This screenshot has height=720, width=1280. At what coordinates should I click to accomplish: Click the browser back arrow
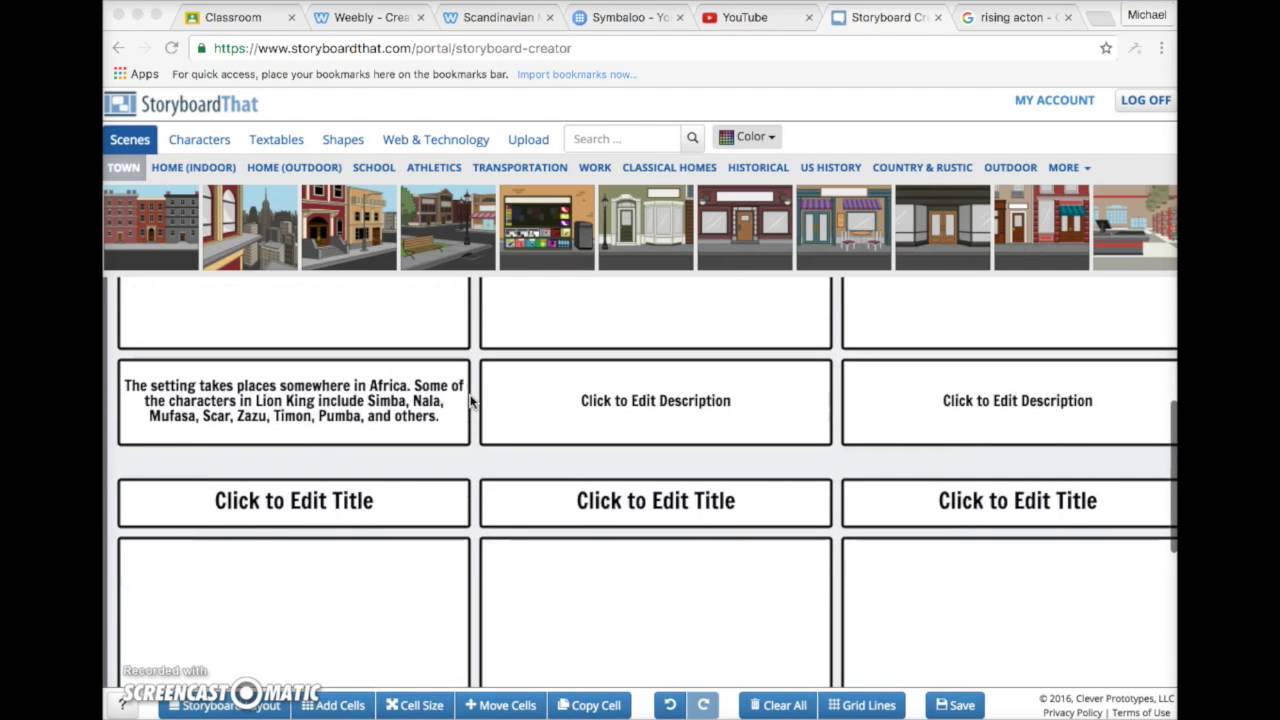(118, 48)
